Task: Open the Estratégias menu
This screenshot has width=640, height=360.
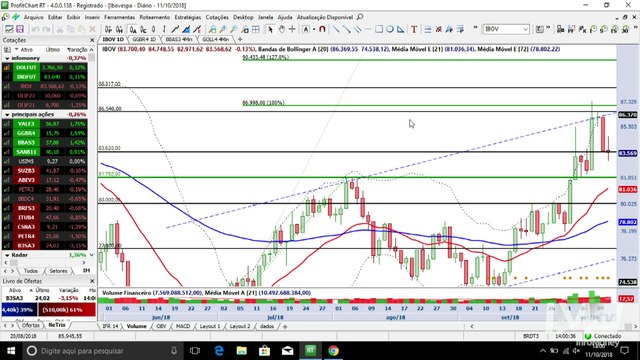Action: pos(187,17)
